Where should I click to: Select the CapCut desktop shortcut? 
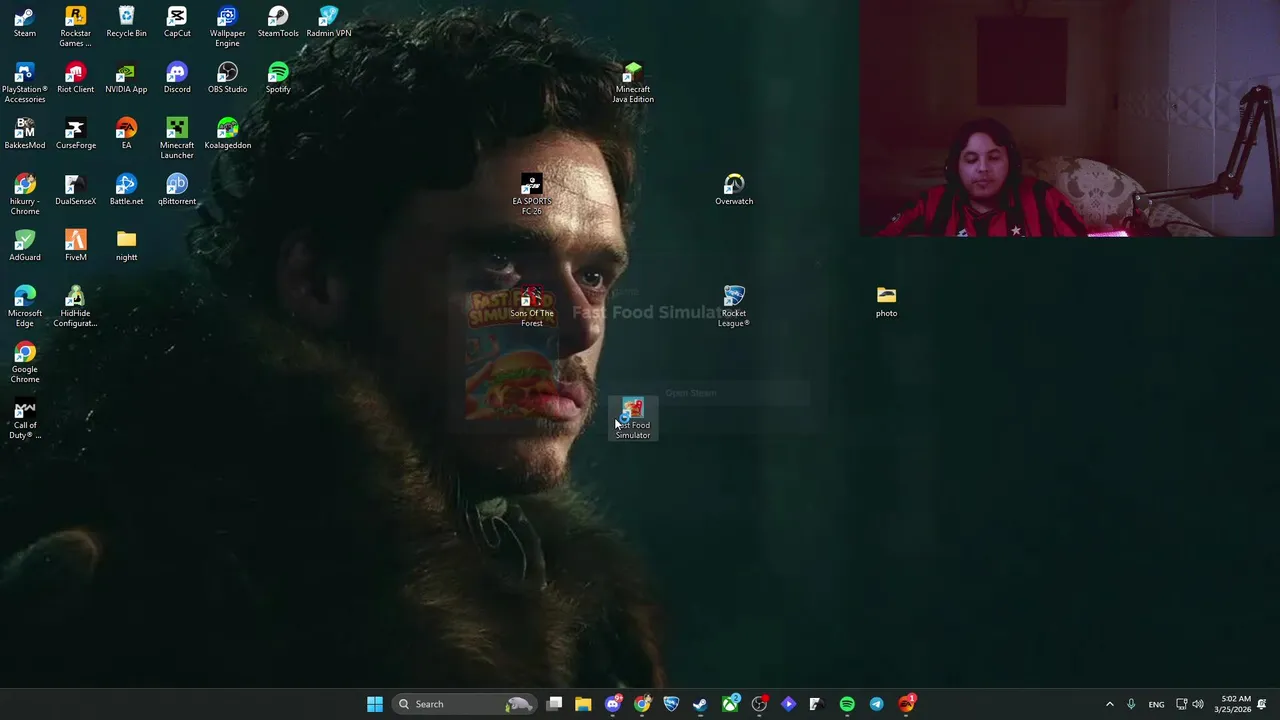coord(177,22)
